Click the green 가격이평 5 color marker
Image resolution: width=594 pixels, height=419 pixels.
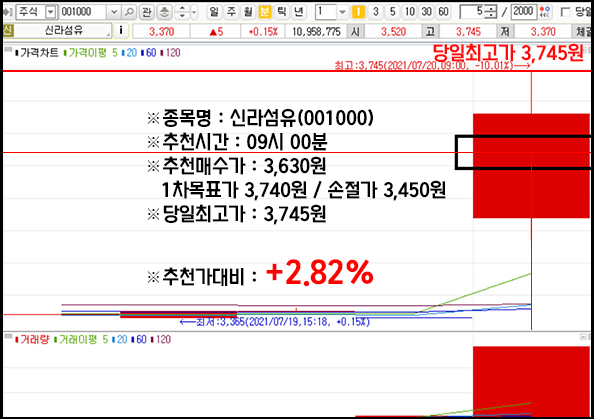pos(65,53)
